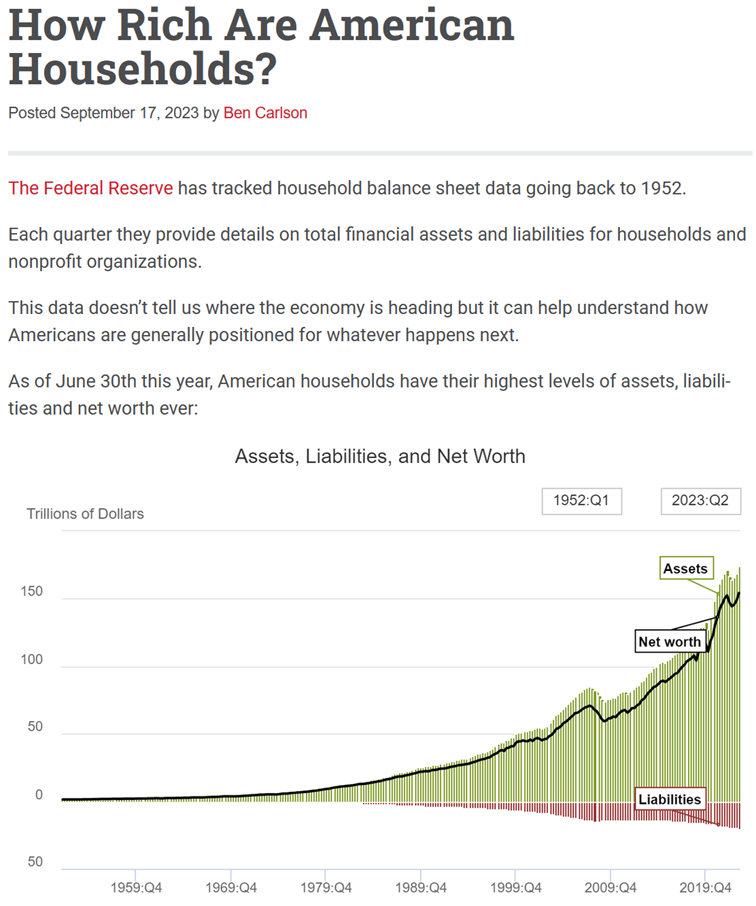The image size is (756, 906).
Task: Click the 1989:Q4 x-axis tick label
Action: pyautogui.click(x=421, y=886)
